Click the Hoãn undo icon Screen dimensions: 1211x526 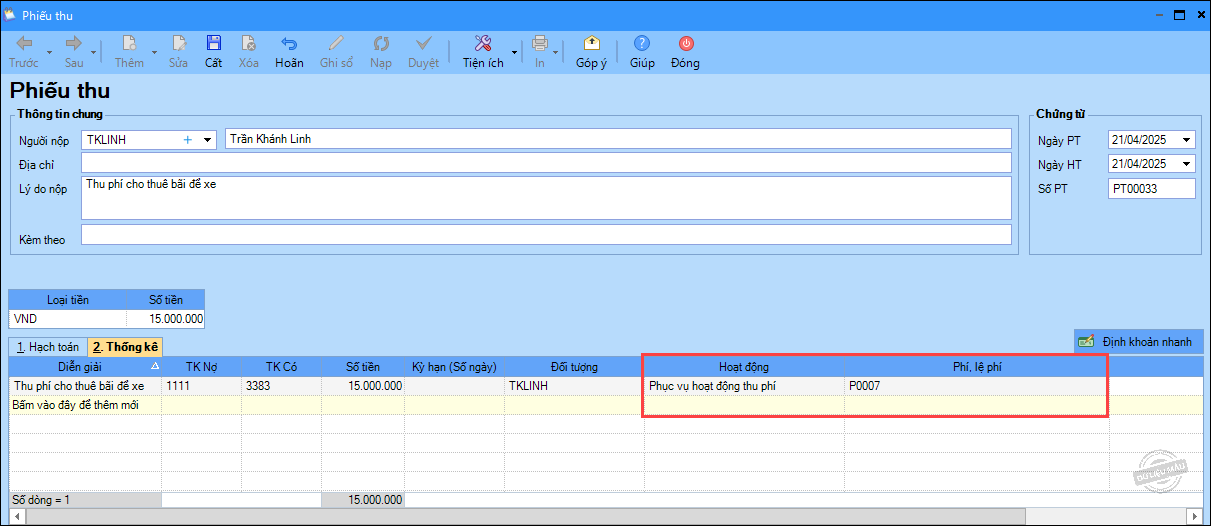click(x=289, y=44)
